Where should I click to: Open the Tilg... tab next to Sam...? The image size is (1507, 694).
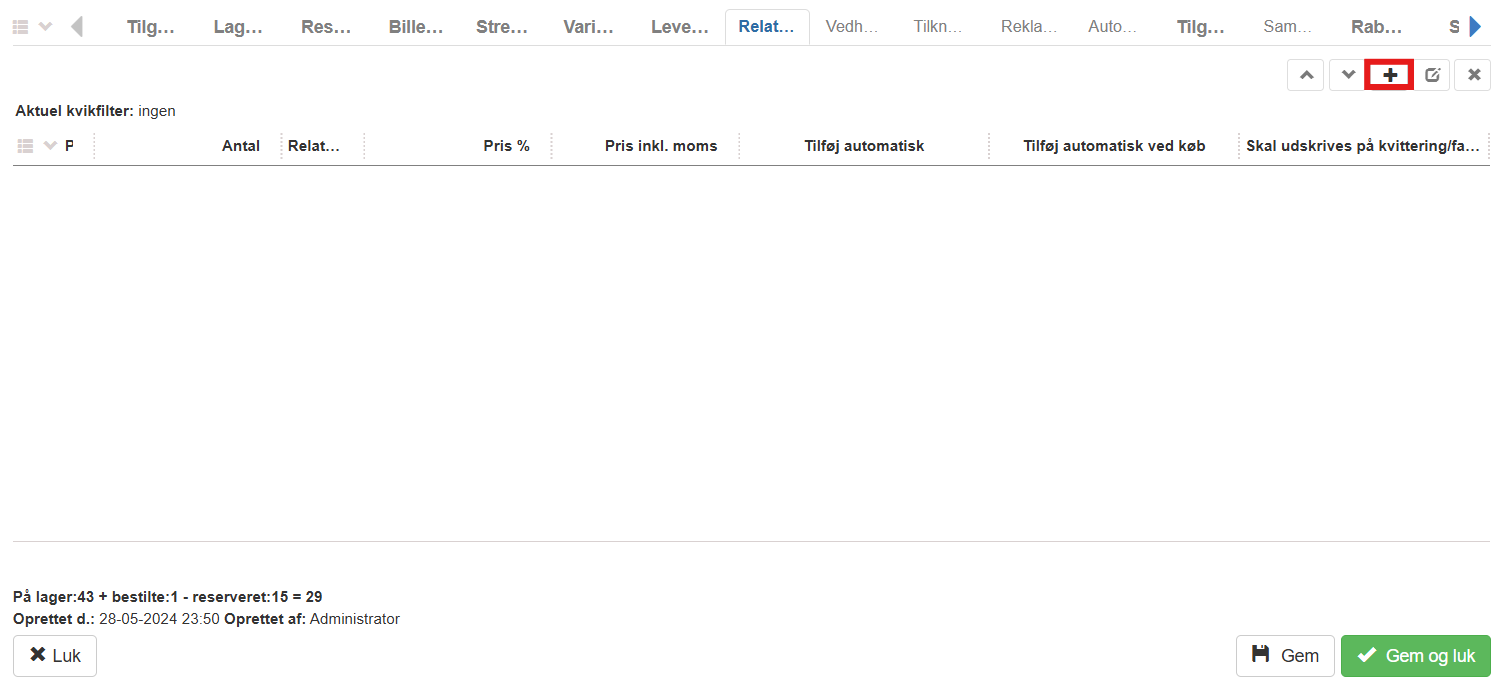[x=1201, y=27]
